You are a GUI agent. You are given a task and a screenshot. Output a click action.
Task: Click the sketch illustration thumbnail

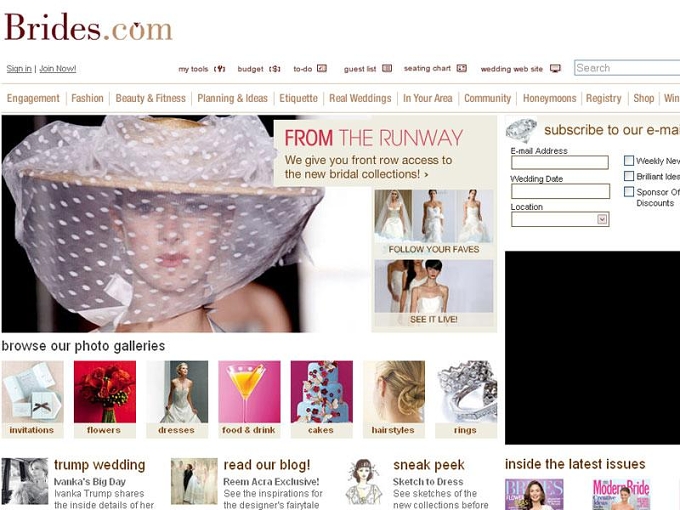coord(364,481)
